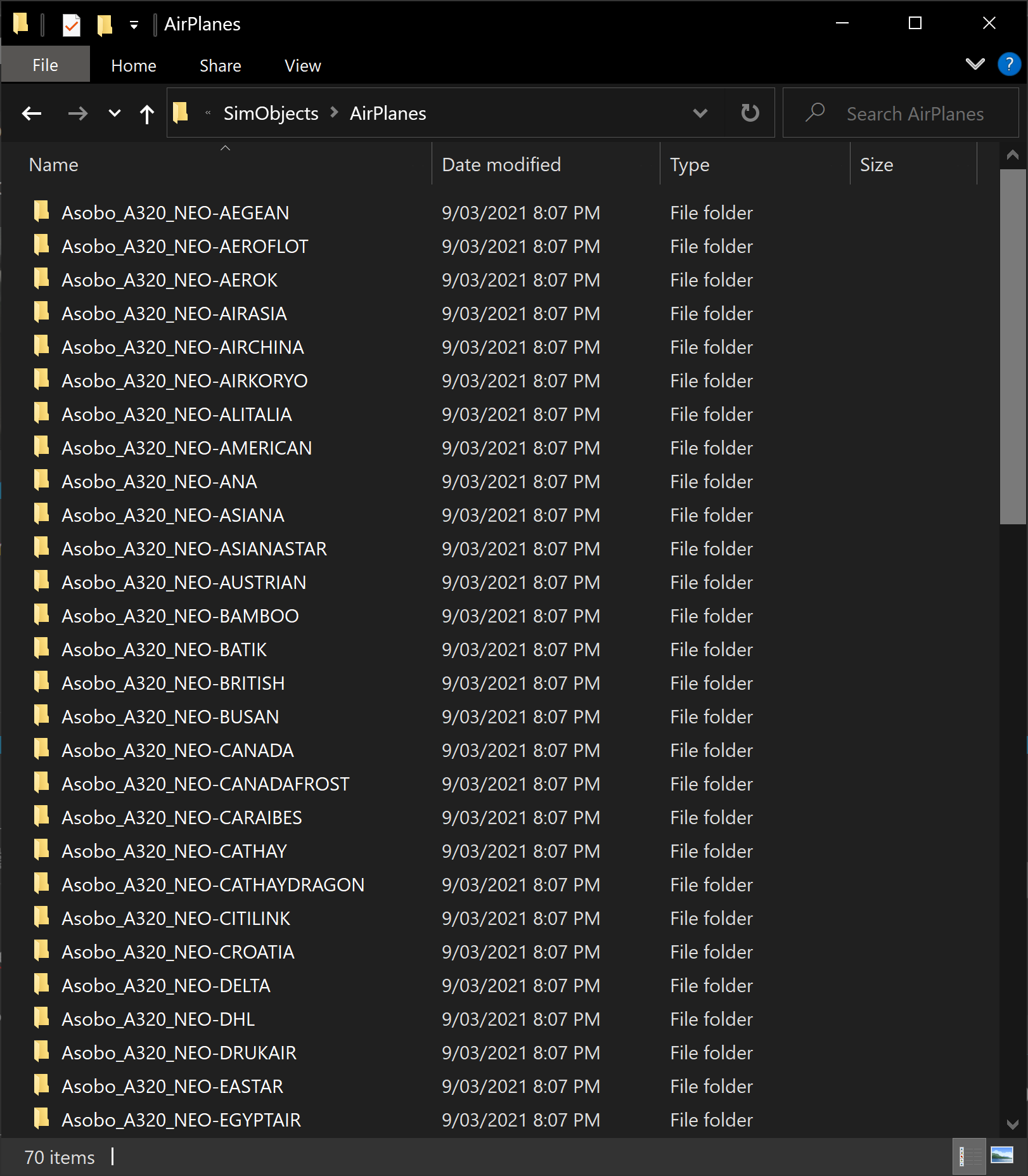1028x1176 pixels.
Task: Select the Asobo_A320_NEO-BRITISH folder
Action: [x=172, y=683]
